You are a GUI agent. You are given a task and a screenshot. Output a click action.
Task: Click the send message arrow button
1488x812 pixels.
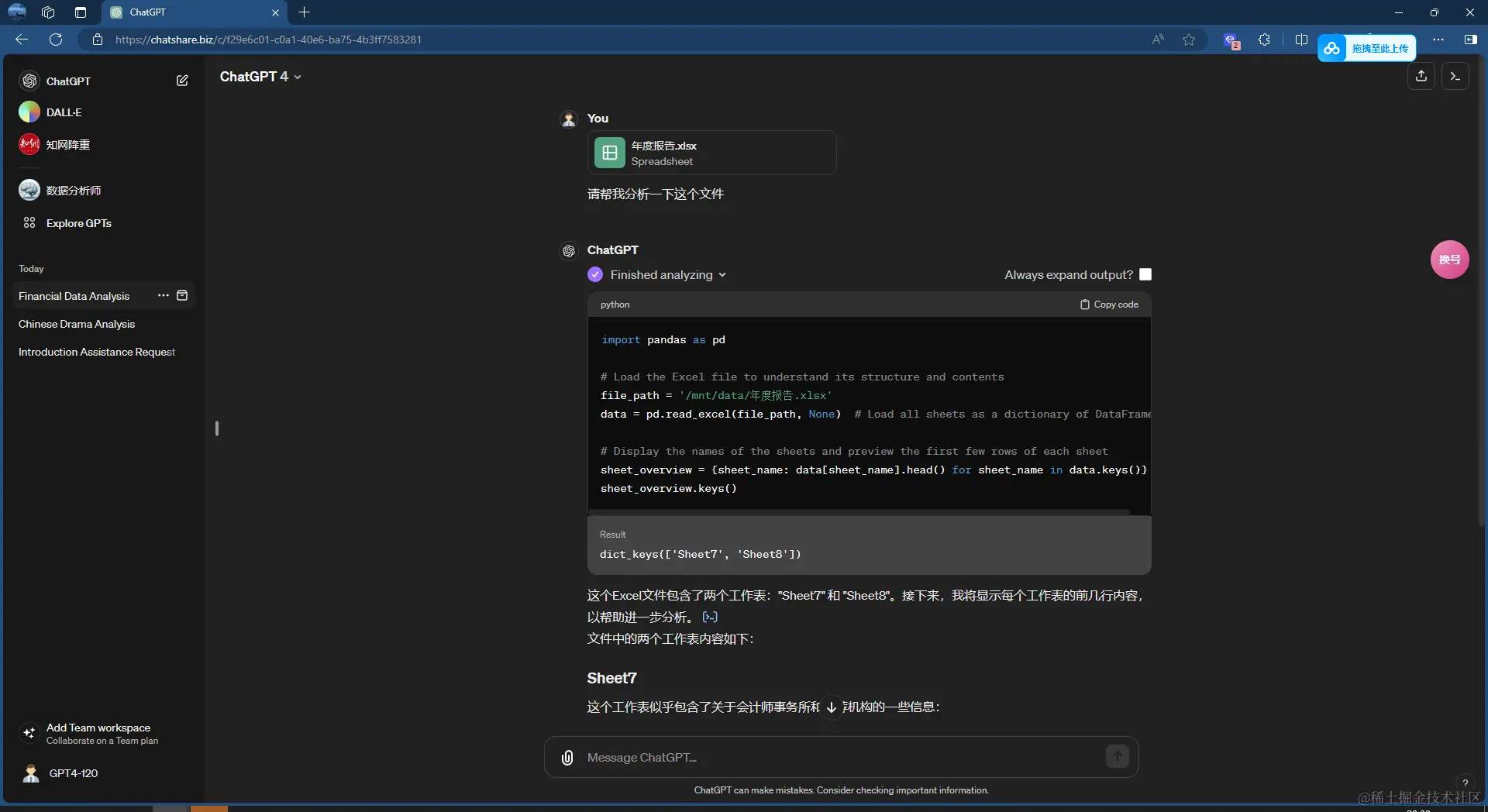[1117, 756]
